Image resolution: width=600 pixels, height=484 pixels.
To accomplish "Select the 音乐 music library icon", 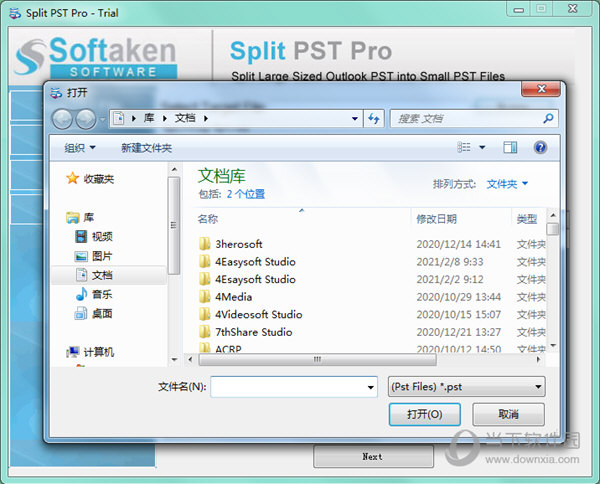I will (x=81, y=294).
